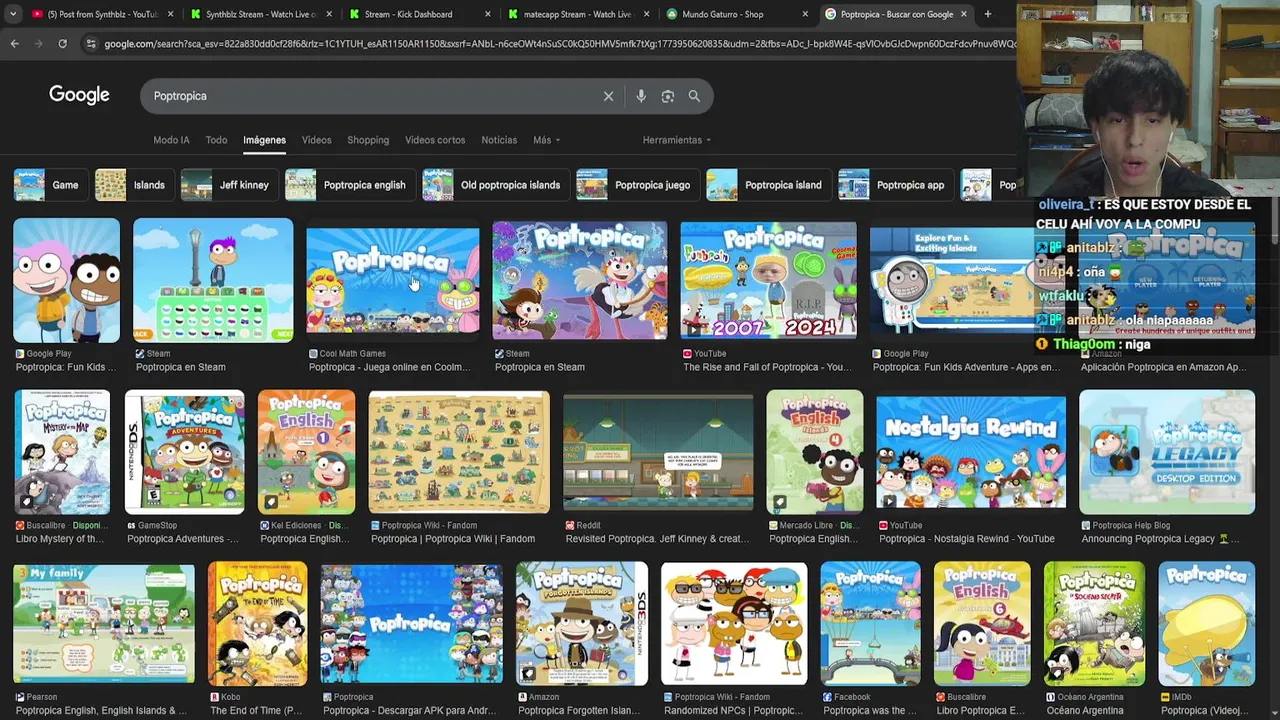Go back with browser back arrow
The width and height of the screenshot is (1280, 720).
click(14, 44)
